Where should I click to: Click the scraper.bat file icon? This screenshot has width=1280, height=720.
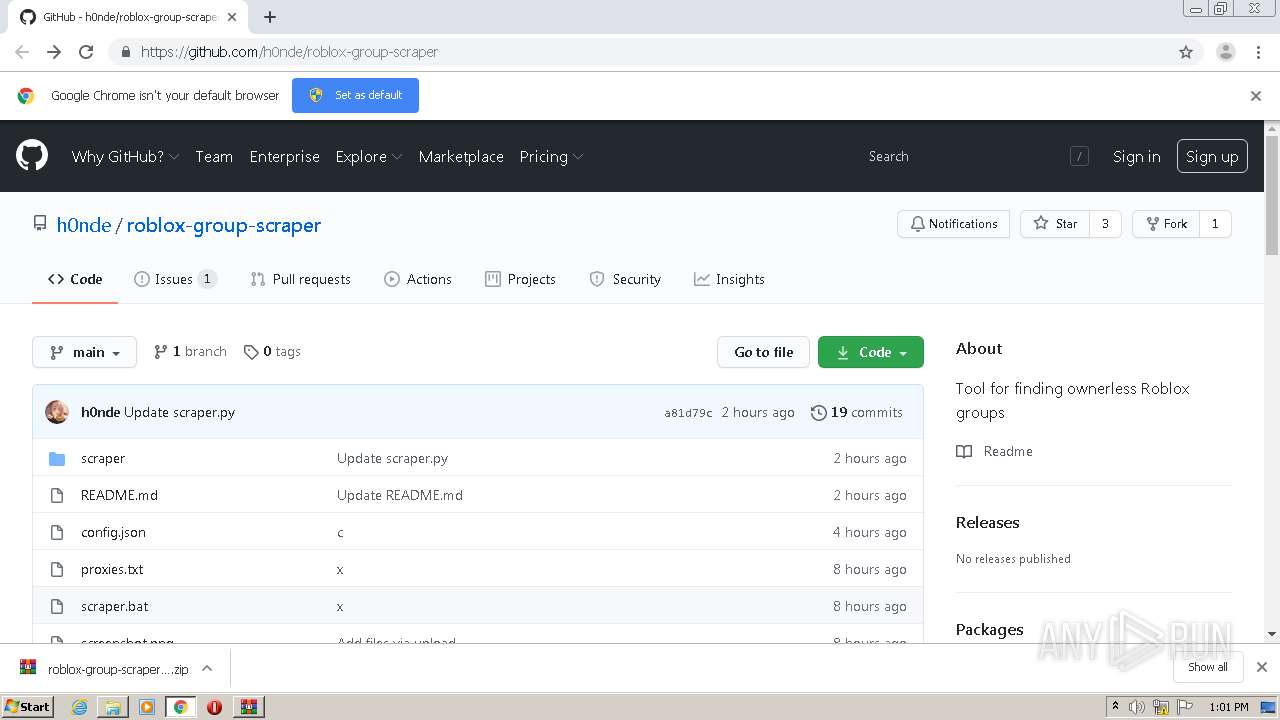click(x=57, y=606)
